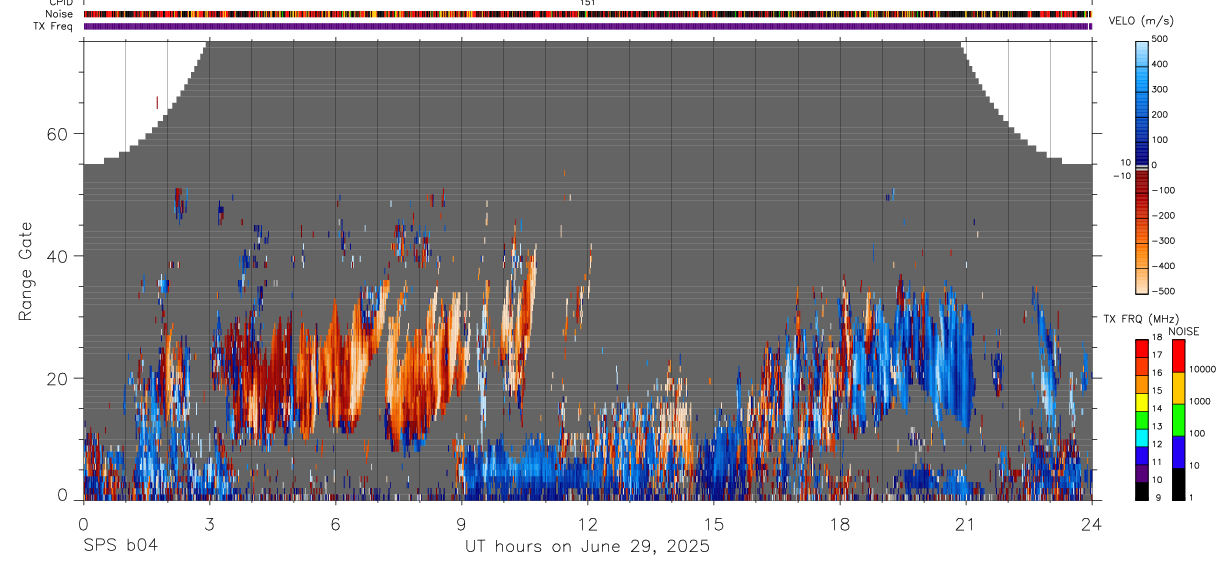Pick the black bottom segment of the TX FRQ scale
Viewport: 1228px width, 567px height.
(1142, 491)
